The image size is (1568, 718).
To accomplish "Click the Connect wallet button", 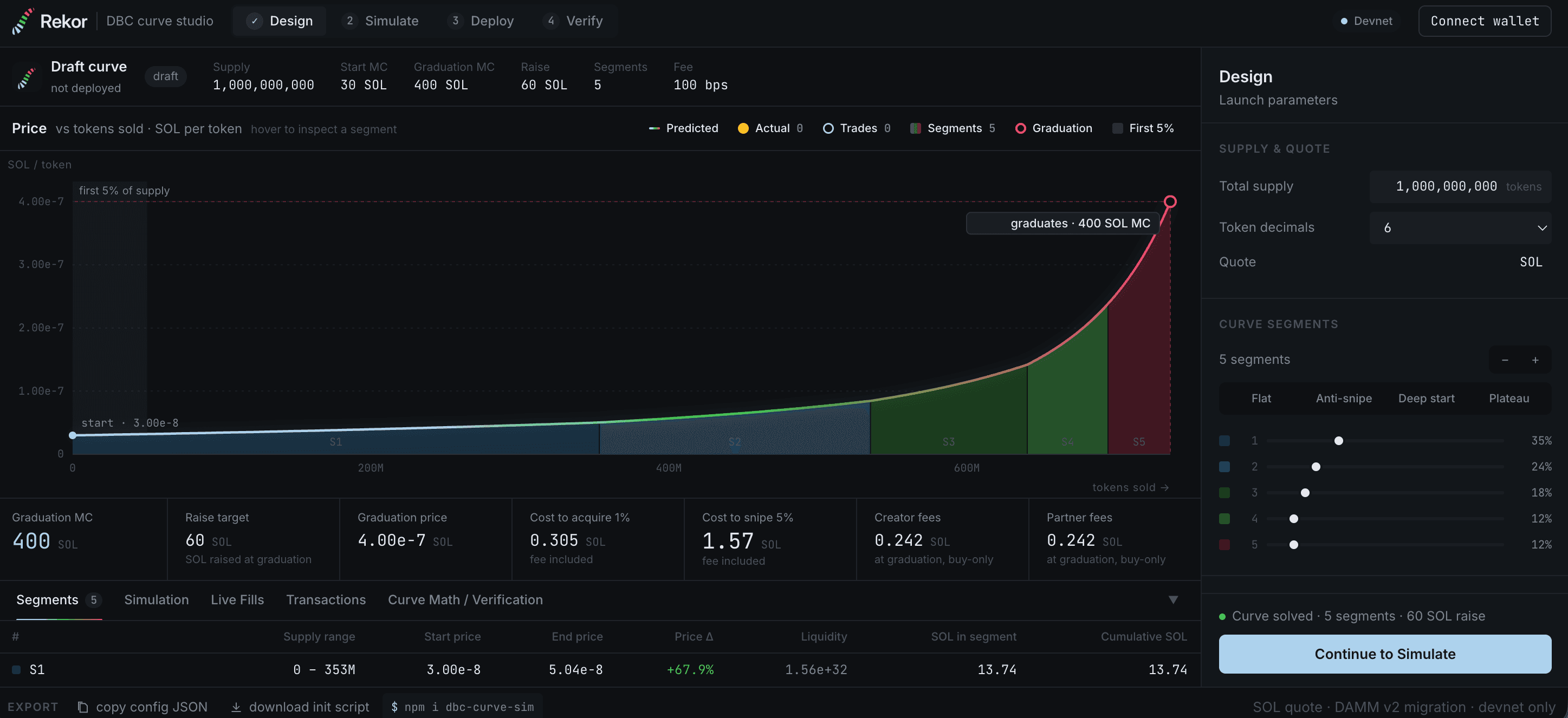I will 1485,21.
